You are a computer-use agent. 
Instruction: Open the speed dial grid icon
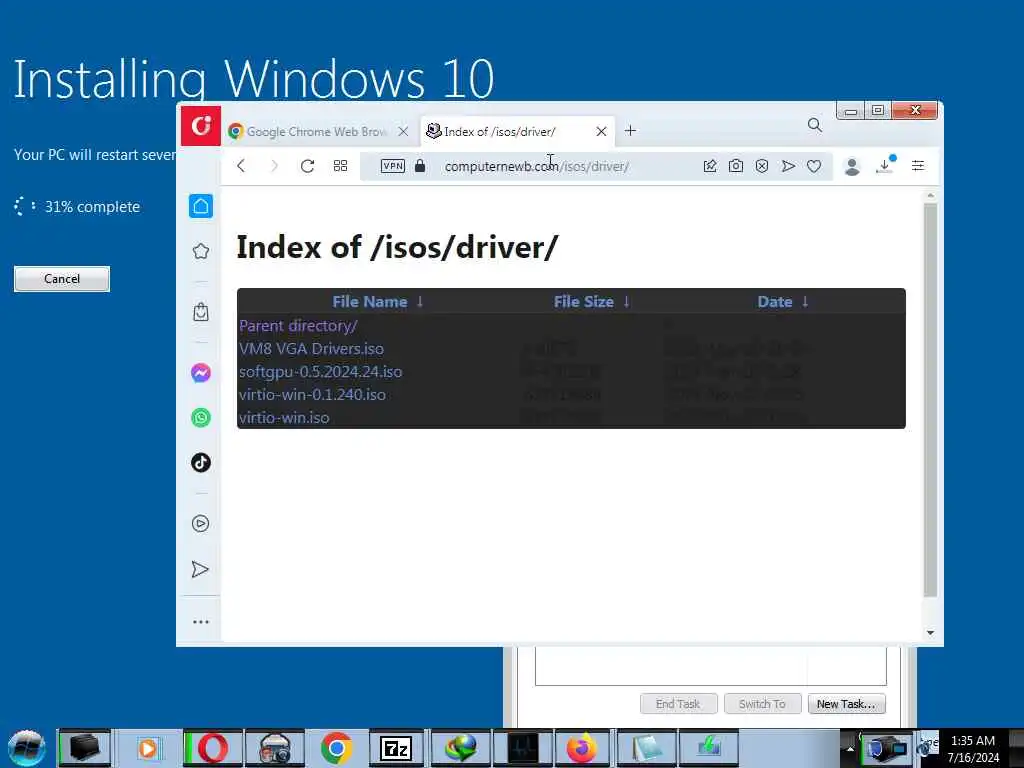(x=340, y=166)
